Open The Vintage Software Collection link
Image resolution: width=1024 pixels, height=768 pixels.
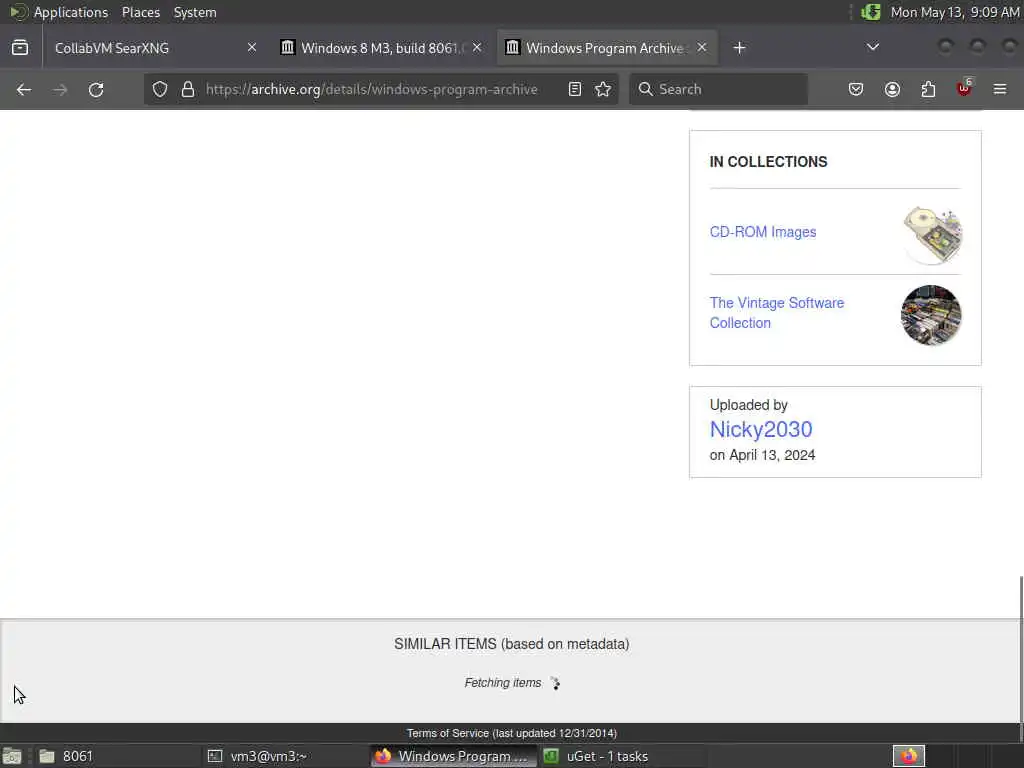(776, 313)
